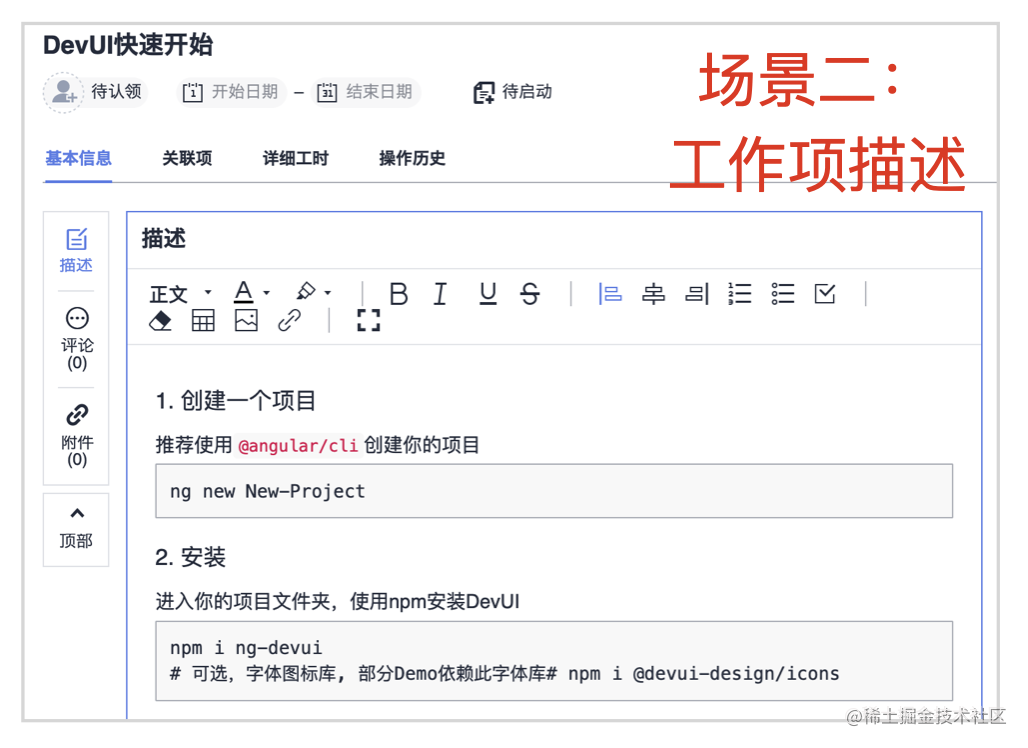Switch to the 操作历史 tab
The image size is (1028, 748).
(412, 158)
